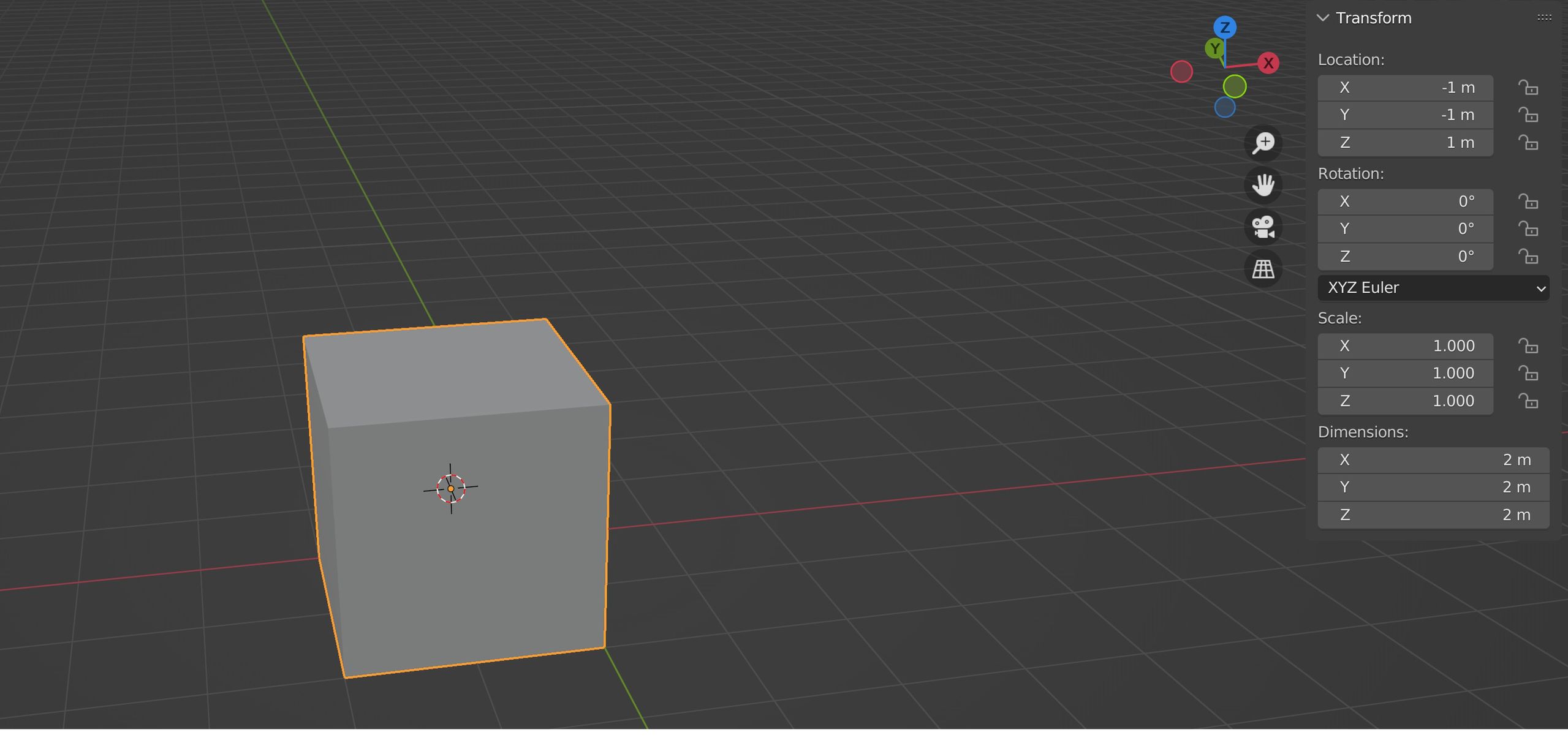Click the Rotation Z angle field
The height and width of the screenshot is (743, 1568).
(x=1405, y=256)
